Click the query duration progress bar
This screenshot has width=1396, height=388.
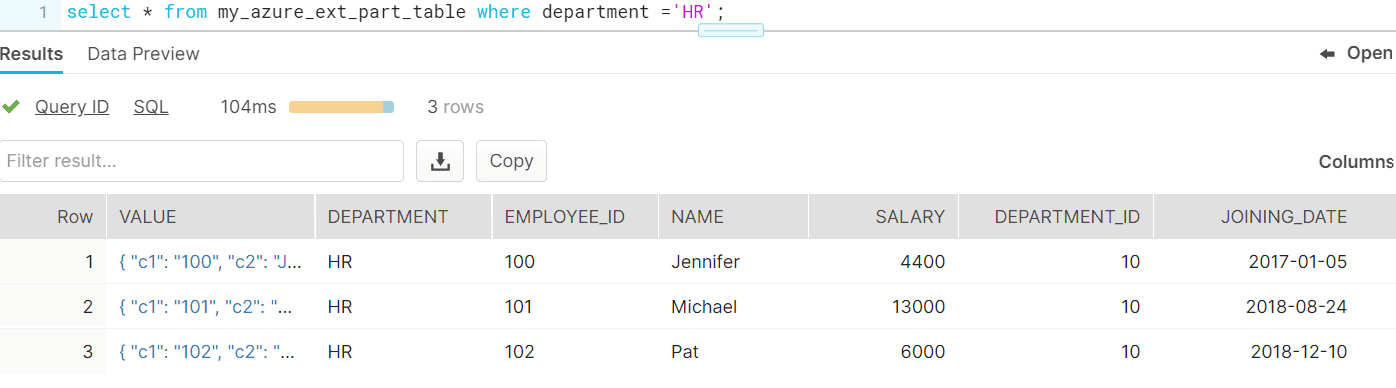point(341,107)
